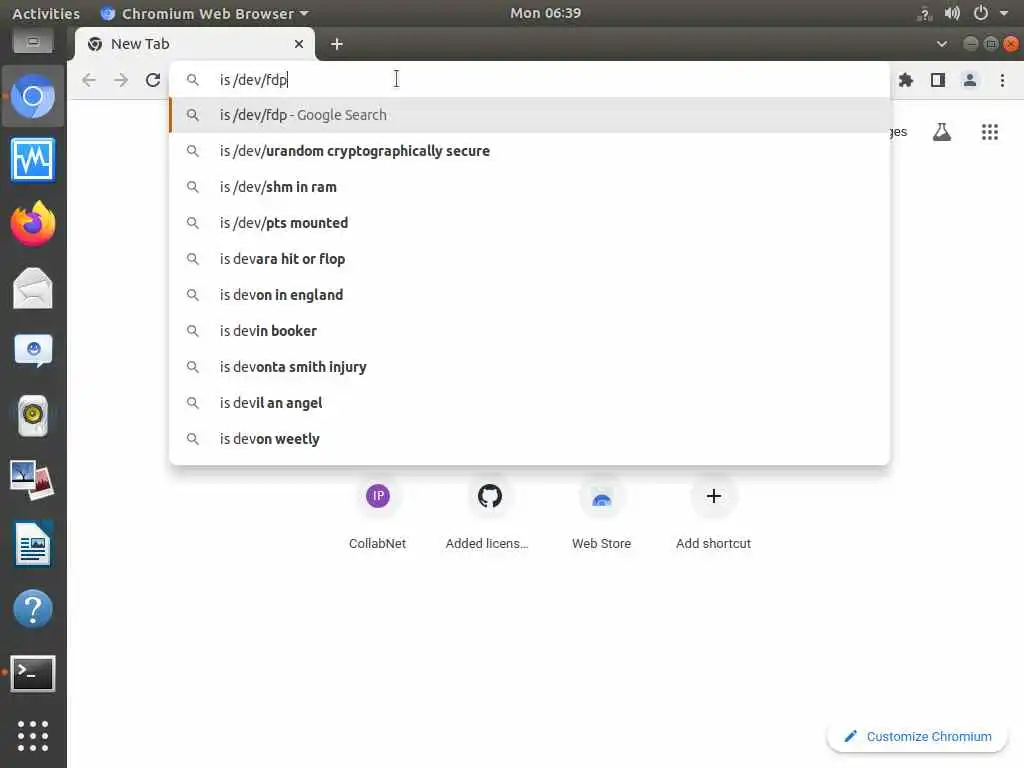Launch System Monitor from the dock
Viewport: 1024px width, 768px height.
coord(33,160)
